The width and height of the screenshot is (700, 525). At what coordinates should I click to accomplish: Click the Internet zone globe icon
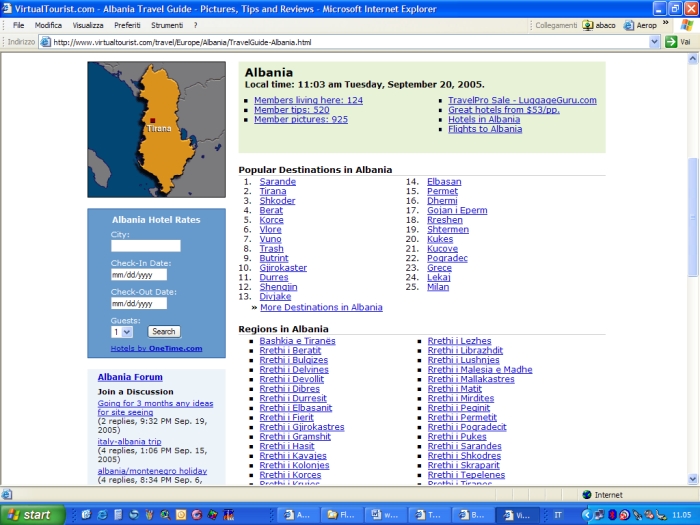(x=587, y=494)
